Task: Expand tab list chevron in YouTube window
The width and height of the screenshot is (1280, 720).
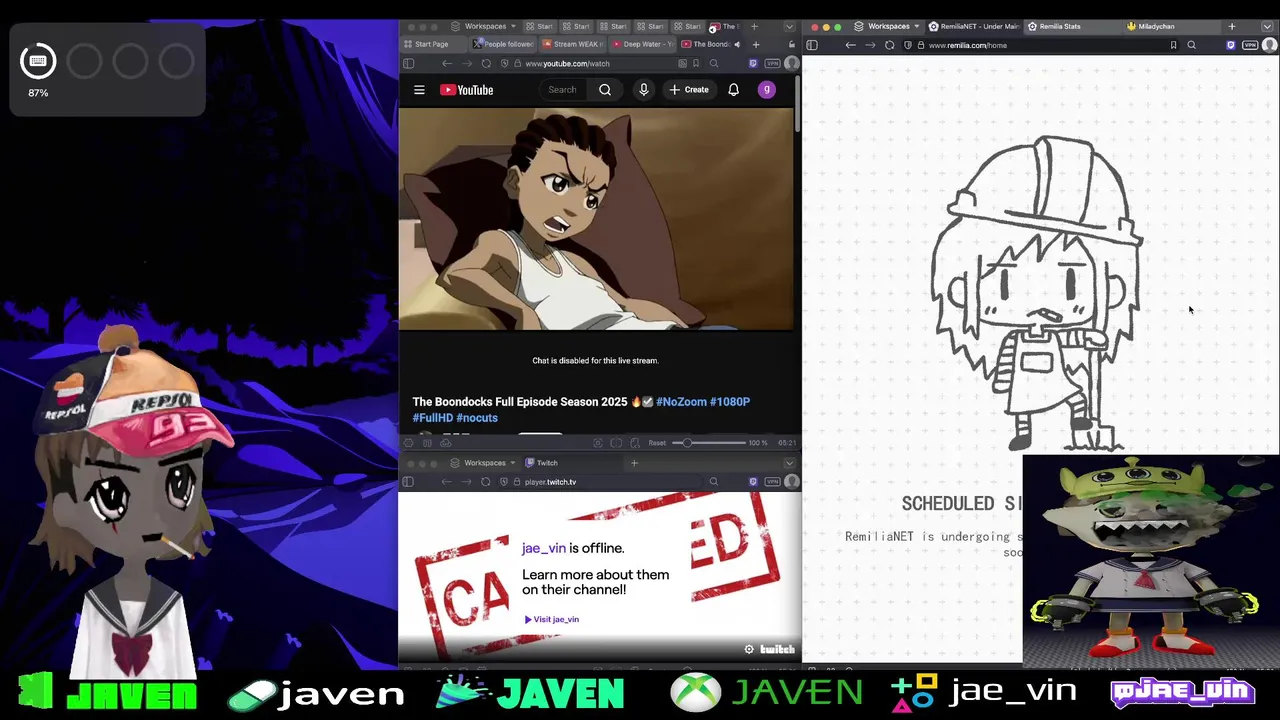Action: click(789, 27)
